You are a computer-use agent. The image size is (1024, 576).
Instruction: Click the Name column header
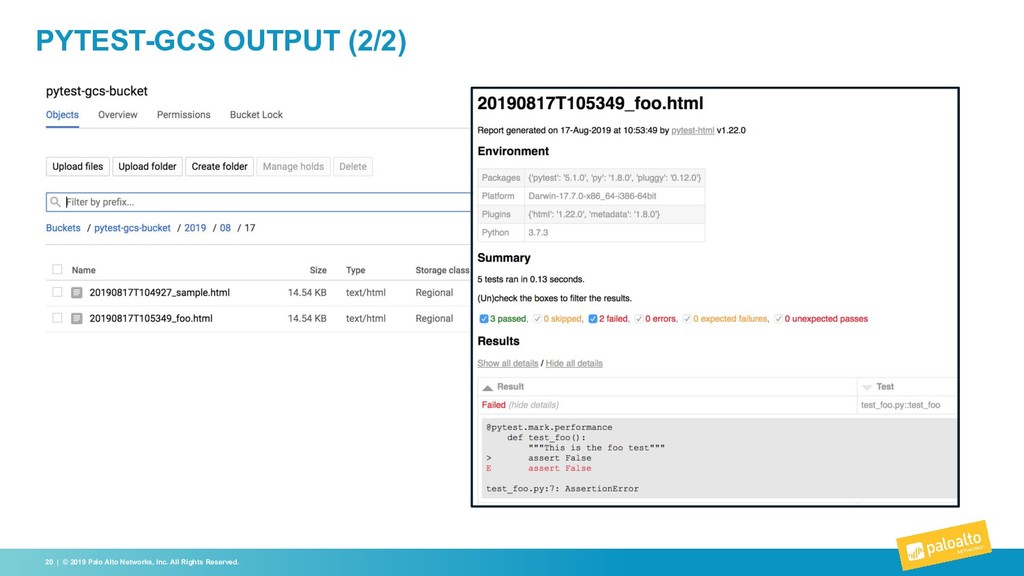(84, 270)
